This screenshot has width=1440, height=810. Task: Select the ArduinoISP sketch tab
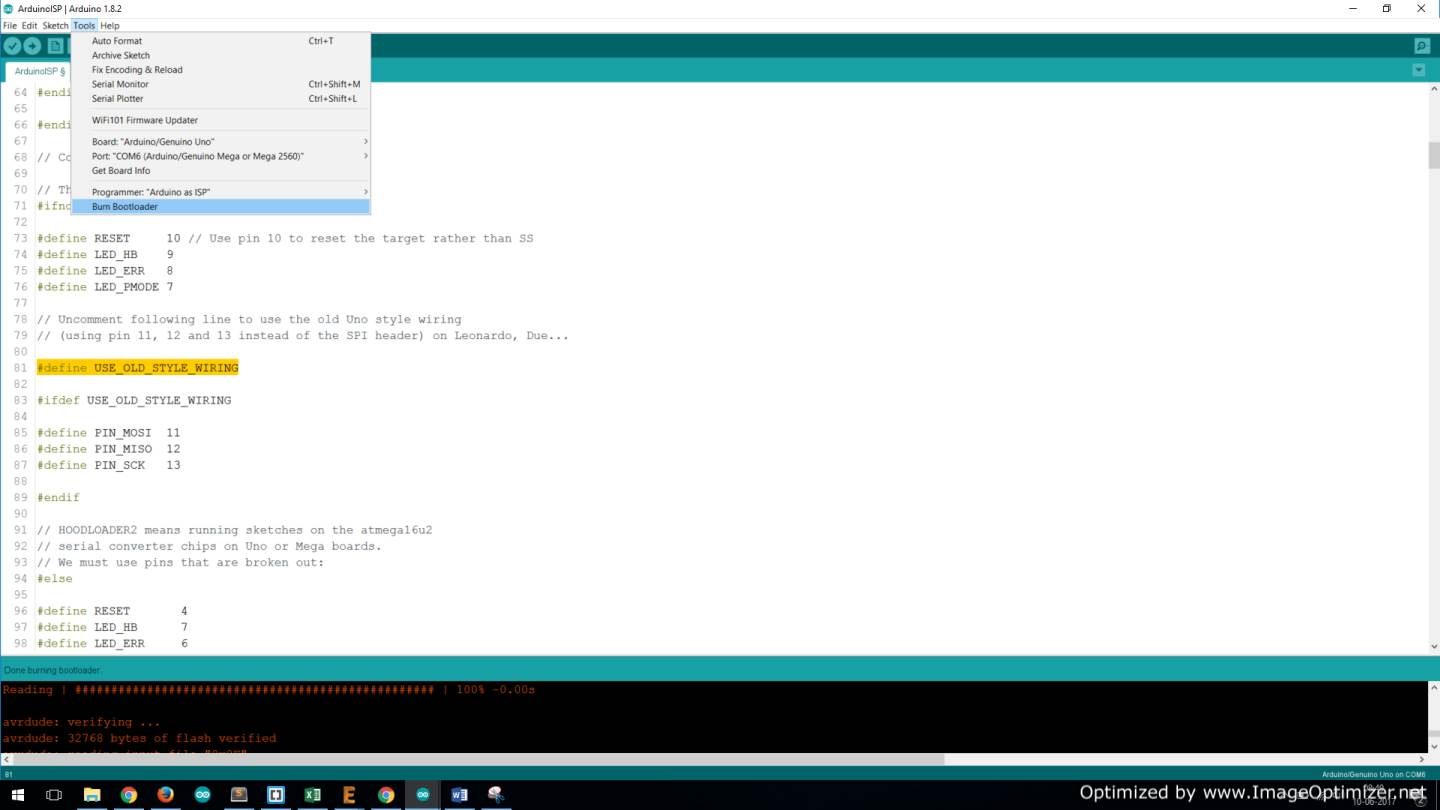pos(39,71)
